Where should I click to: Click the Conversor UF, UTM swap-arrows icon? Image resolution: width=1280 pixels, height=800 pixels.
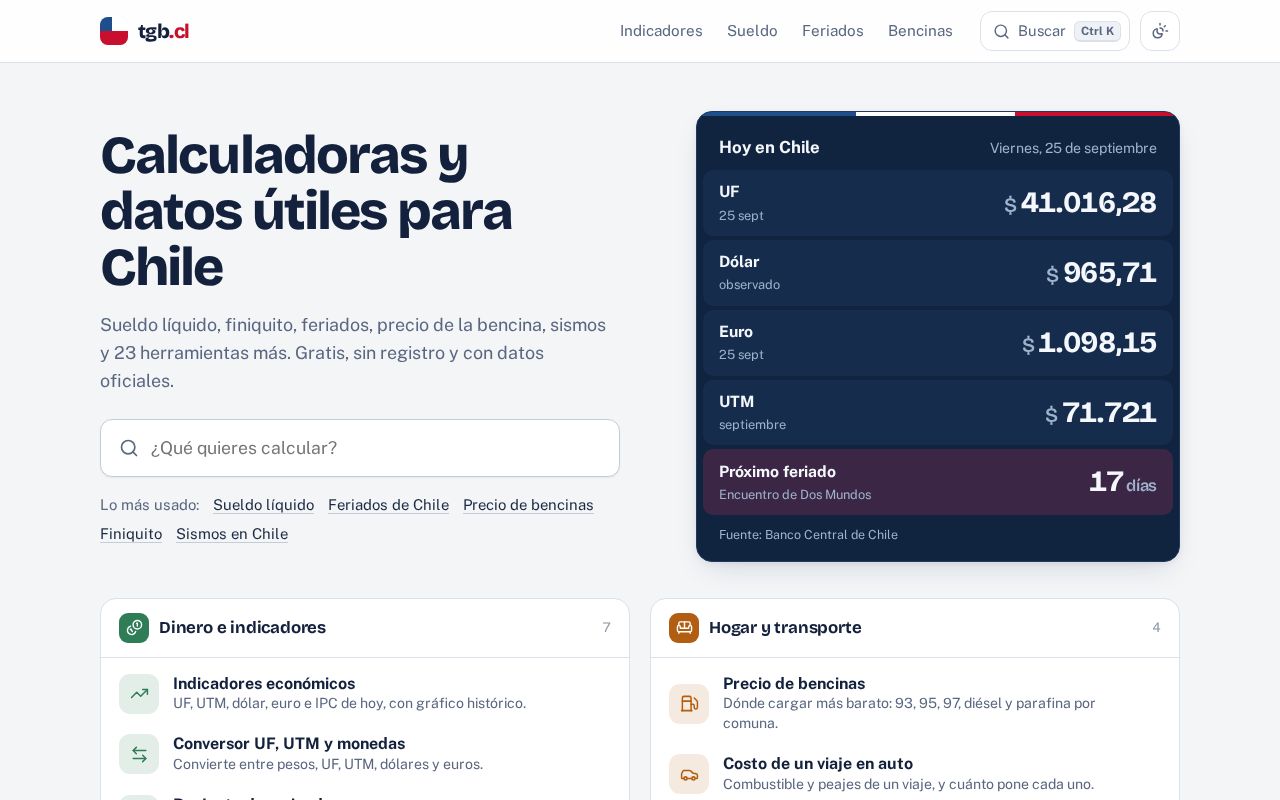point(139,754)
